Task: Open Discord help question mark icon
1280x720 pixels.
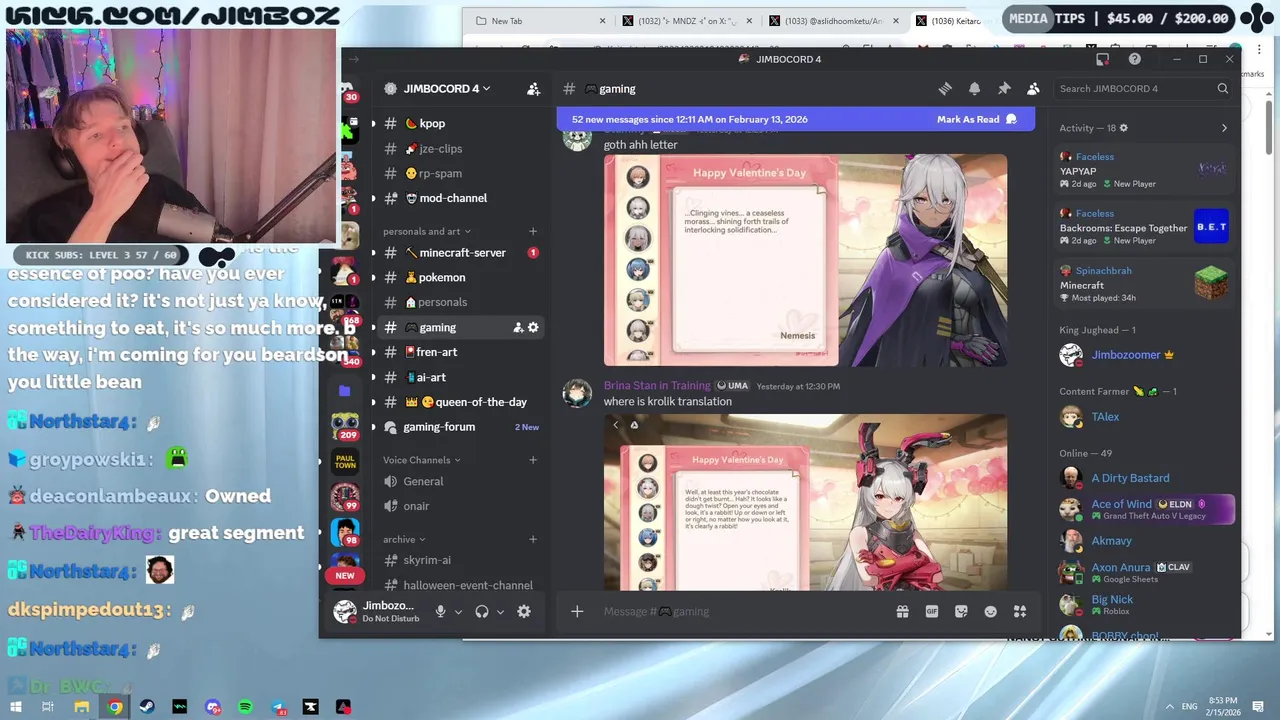Action: (1134, 59)
